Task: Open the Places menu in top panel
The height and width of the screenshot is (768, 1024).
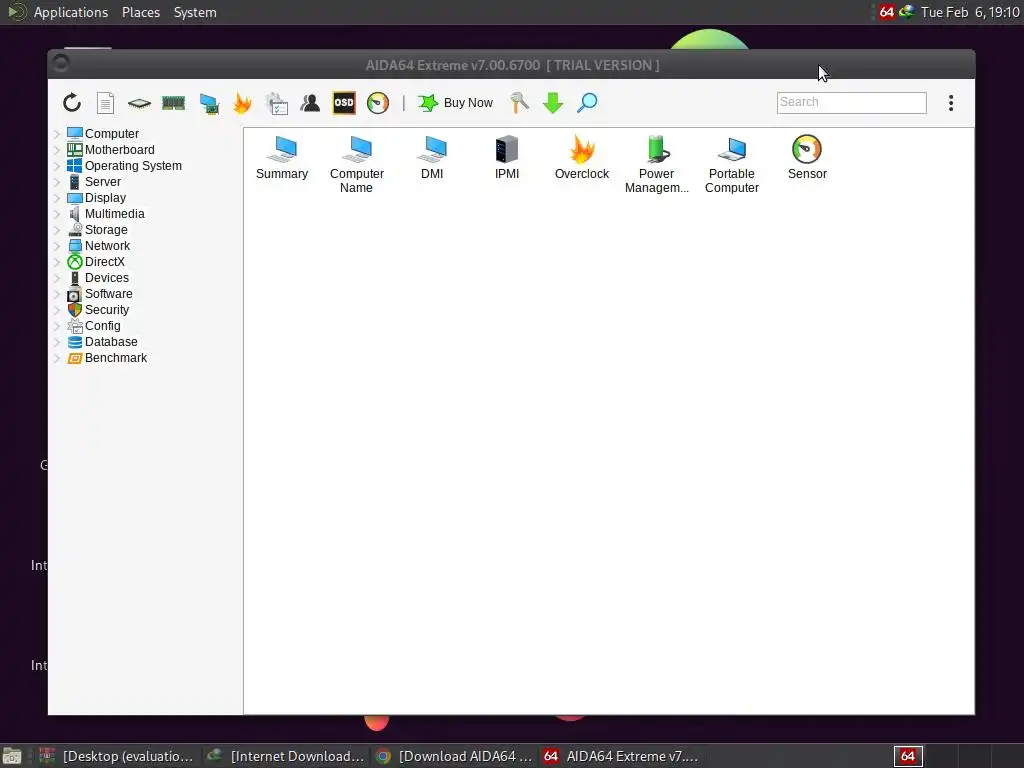Action: 141,12
